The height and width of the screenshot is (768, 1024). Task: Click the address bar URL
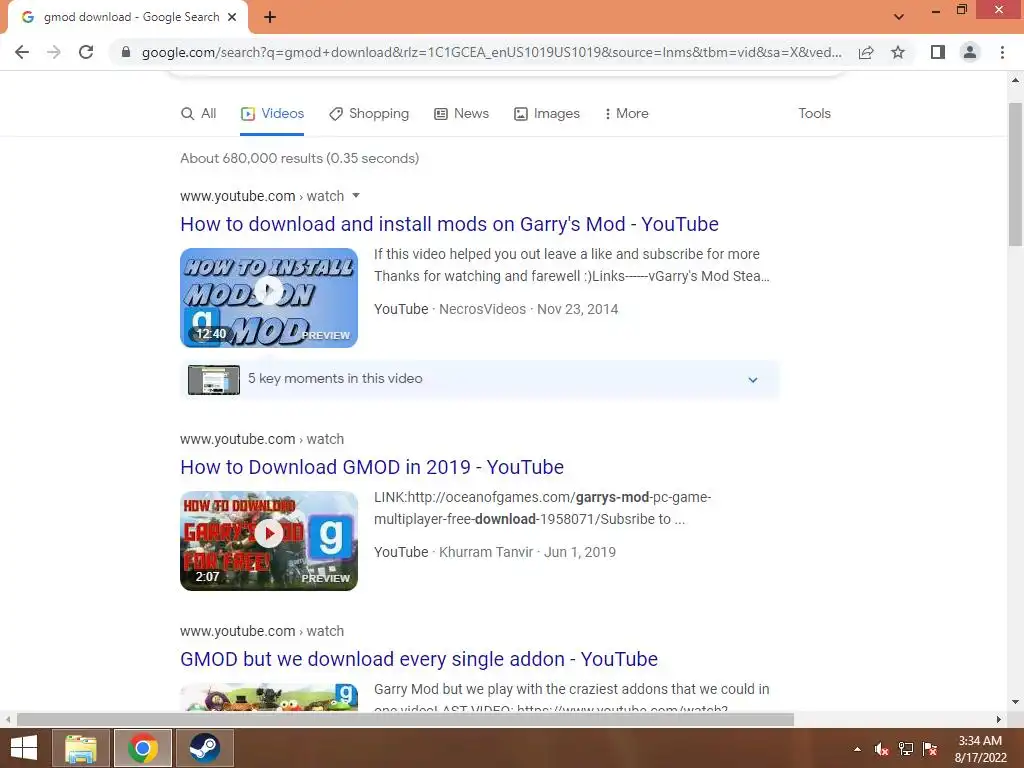(x=491, y=52)
